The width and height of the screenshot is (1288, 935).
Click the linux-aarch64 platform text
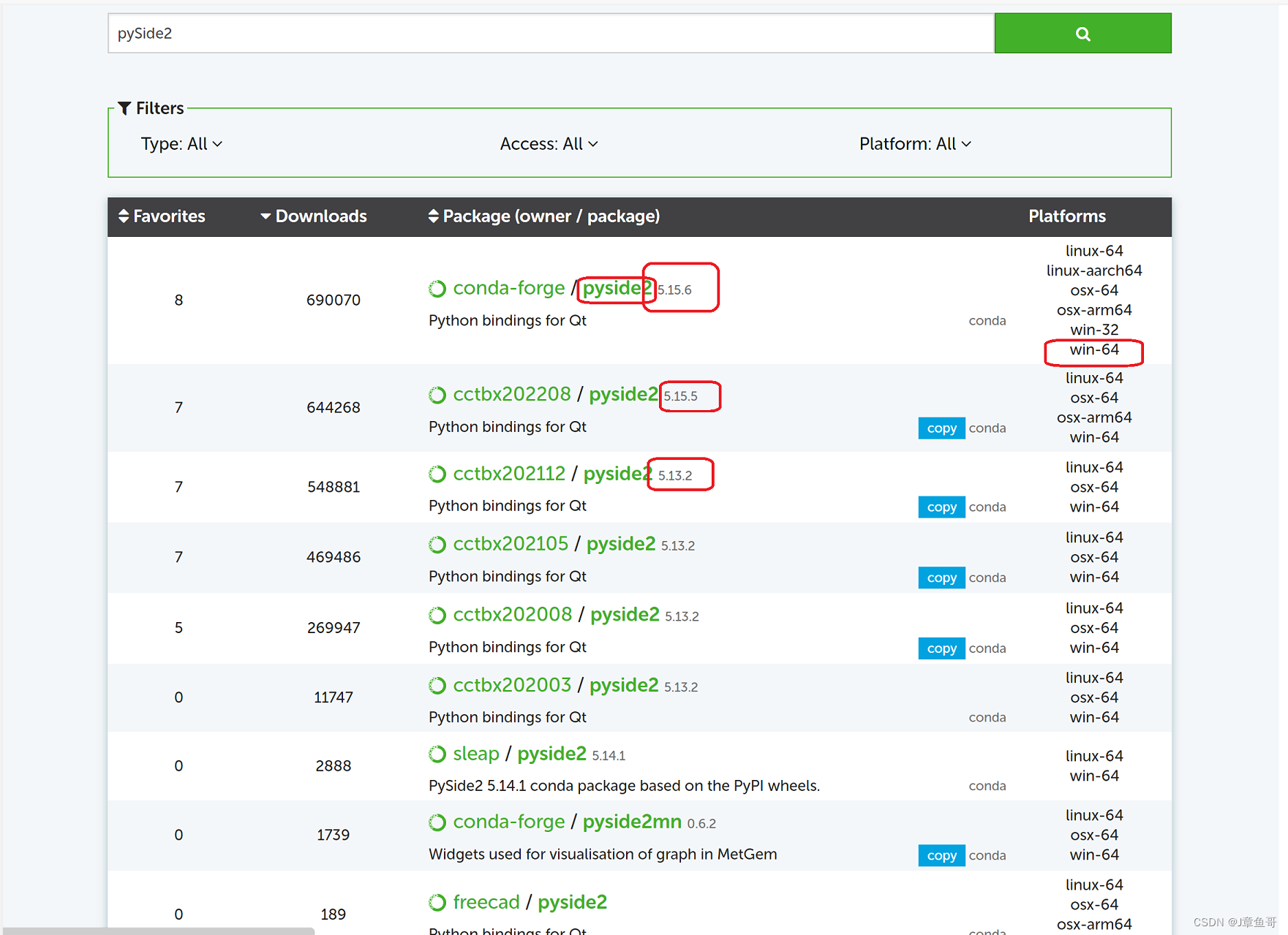(1094, 270)
